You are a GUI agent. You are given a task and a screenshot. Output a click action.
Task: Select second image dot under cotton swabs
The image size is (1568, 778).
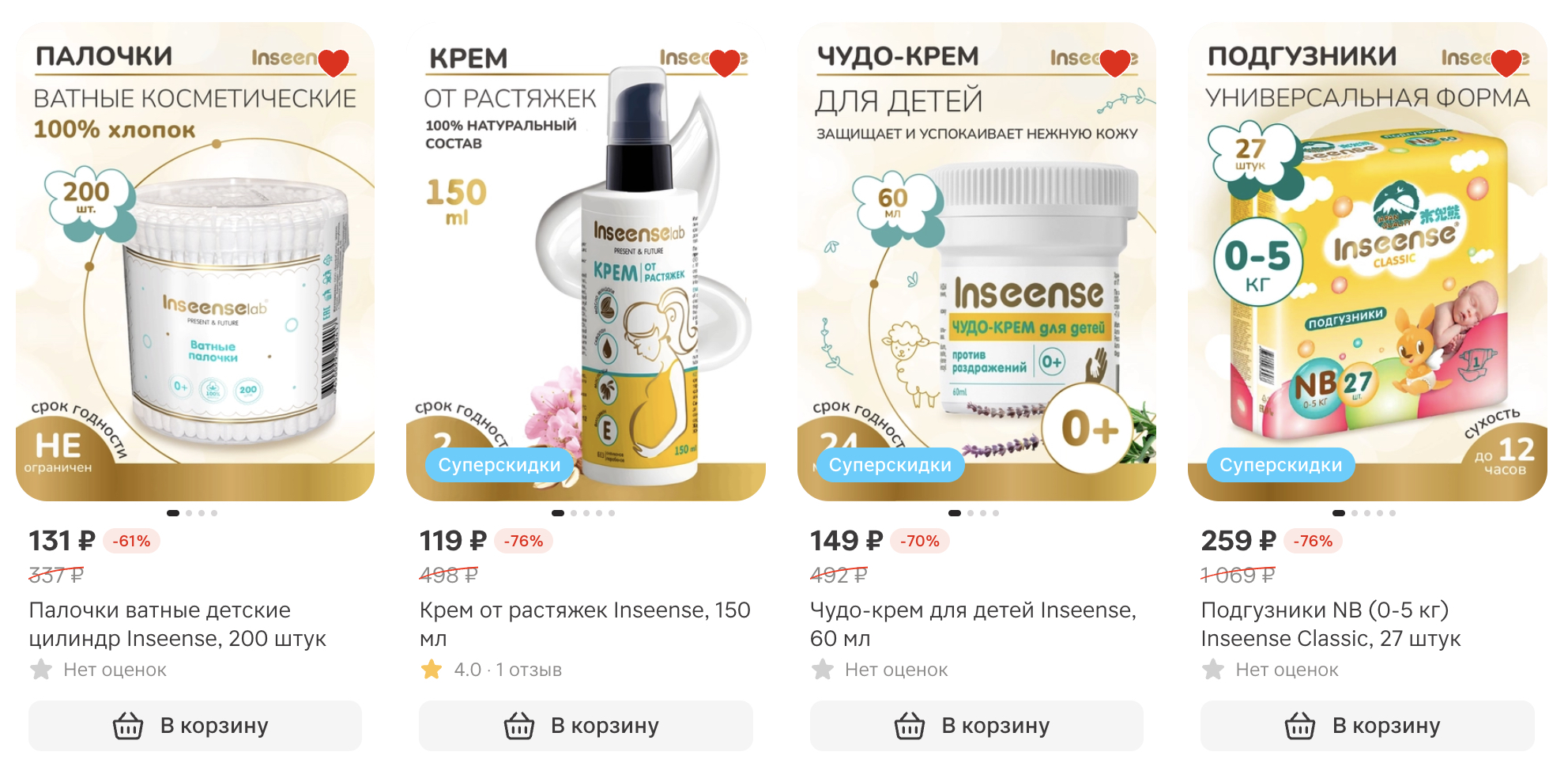point(189,513)
